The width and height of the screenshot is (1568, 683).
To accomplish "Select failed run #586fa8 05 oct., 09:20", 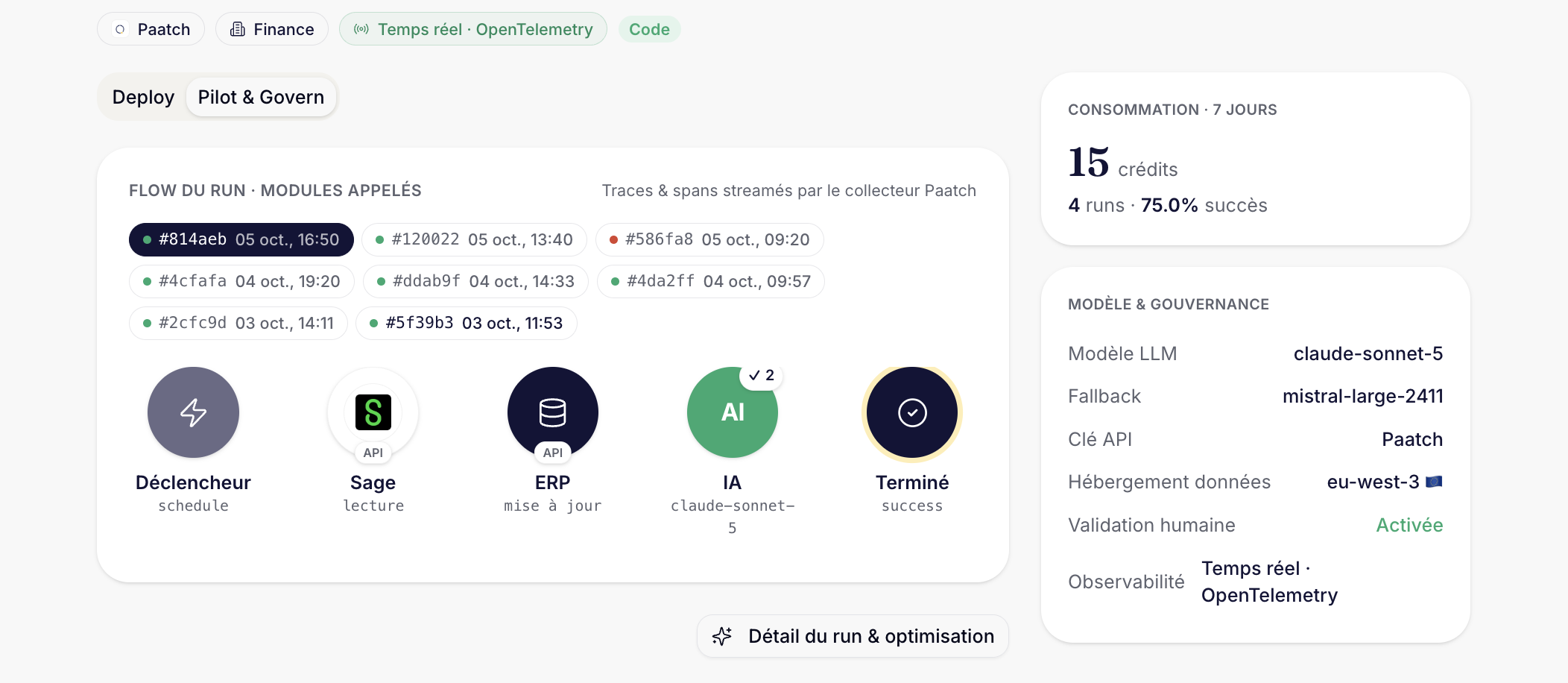I will [709, 239].
